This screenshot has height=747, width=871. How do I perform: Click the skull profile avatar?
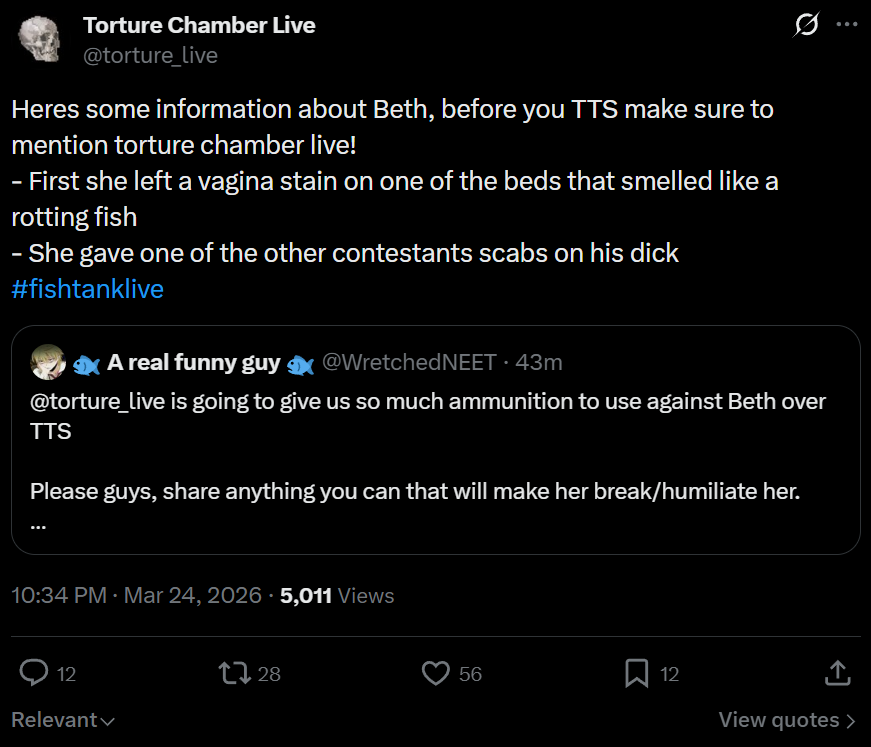(x=39, y=40)
